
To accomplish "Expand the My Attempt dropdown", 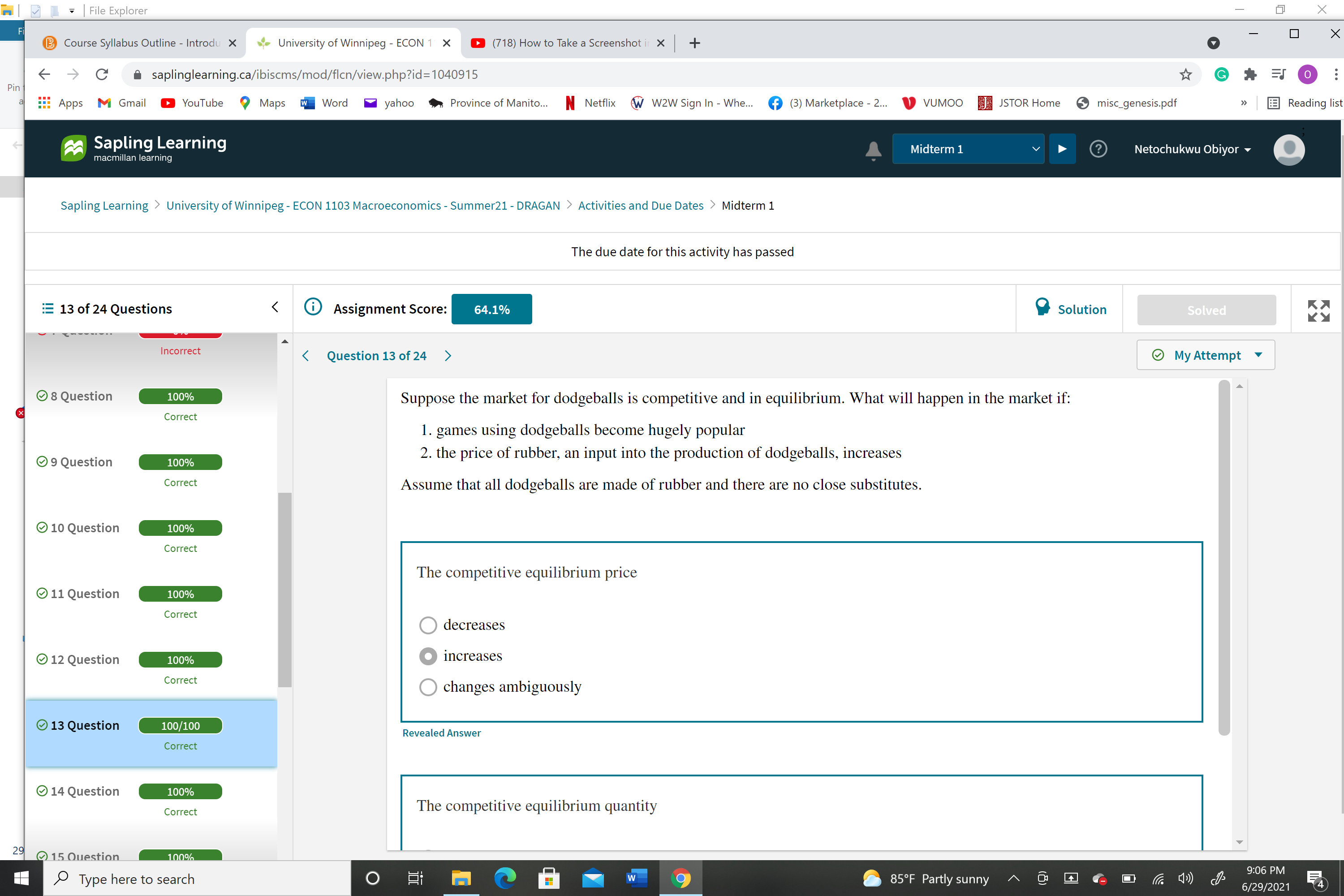I will pyautogui.click(x=1205, y=355).
